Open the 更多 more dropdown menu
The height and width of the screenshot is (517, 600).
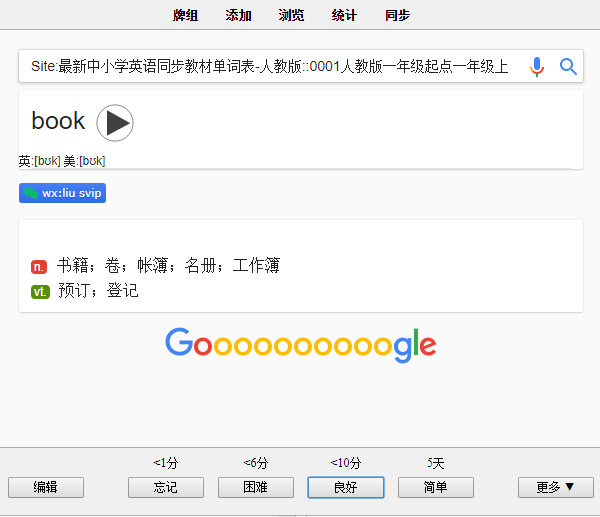pos(556,487)
